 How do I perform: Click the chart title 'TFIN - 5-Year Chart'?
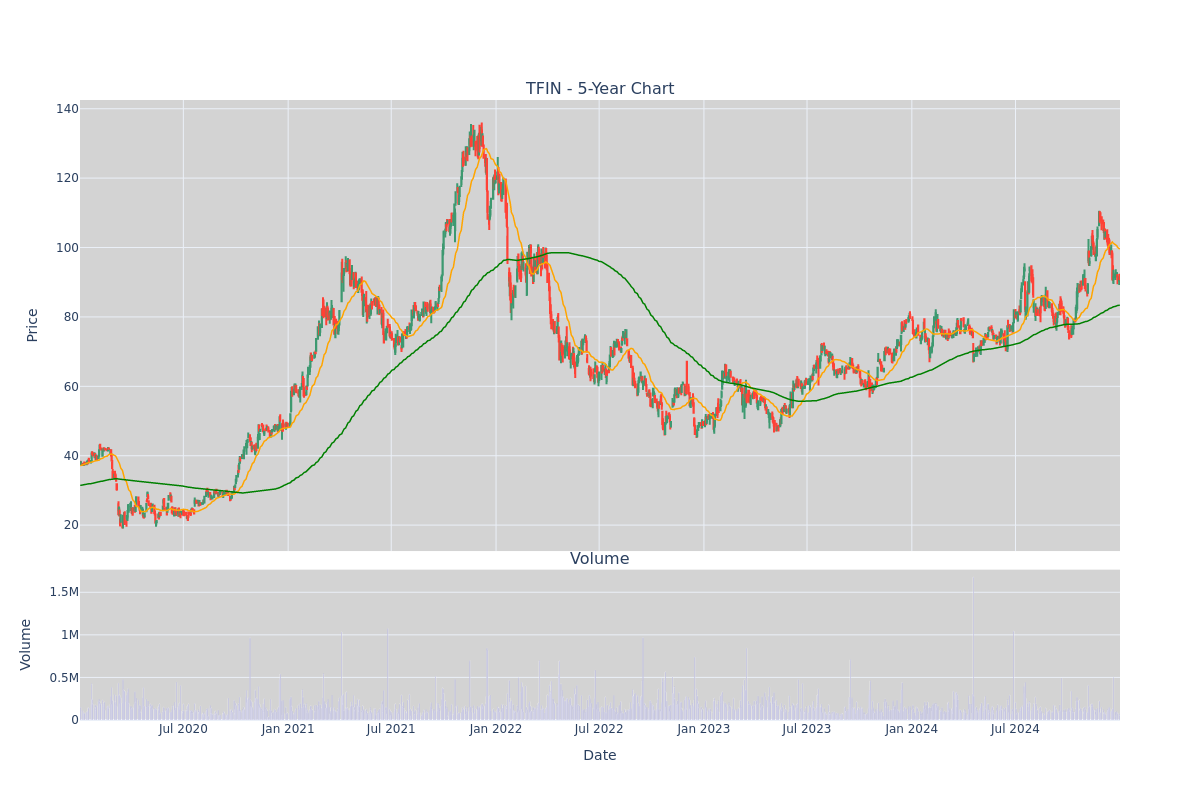pyautogui.click(x=600, y=89)
